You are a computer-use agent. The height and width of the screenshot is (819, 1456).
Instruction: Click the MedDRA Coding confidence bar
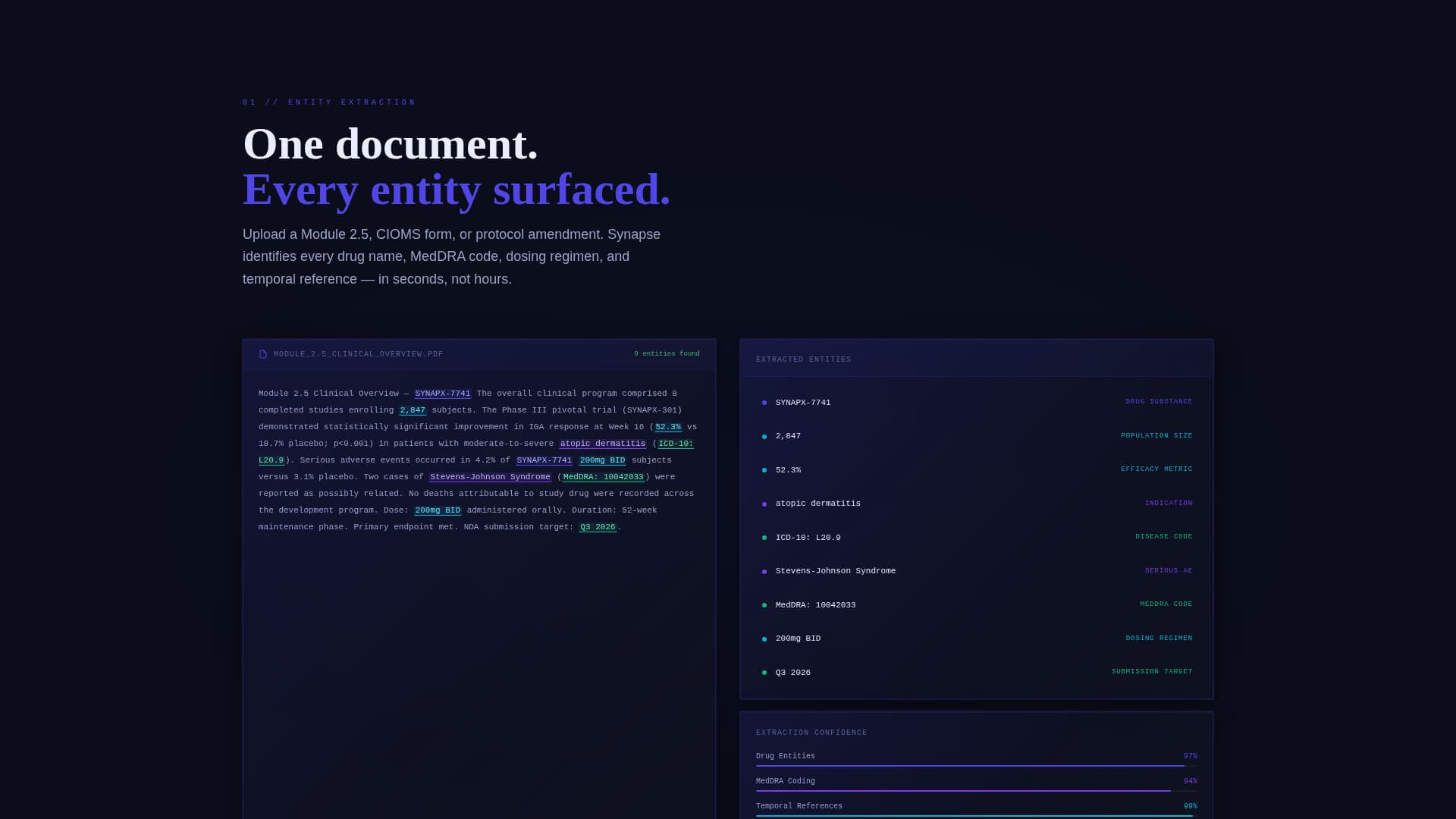pos(977,791)
